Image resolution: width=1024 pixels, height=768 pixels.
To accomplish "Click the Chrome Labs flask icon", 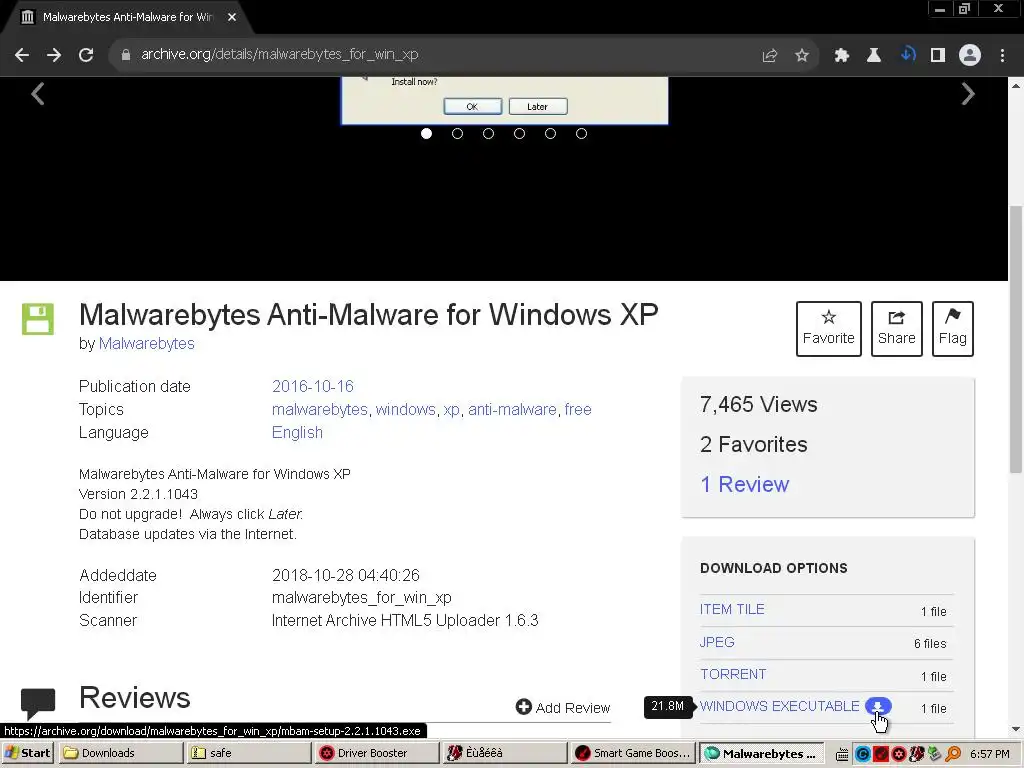I will 874,56.
